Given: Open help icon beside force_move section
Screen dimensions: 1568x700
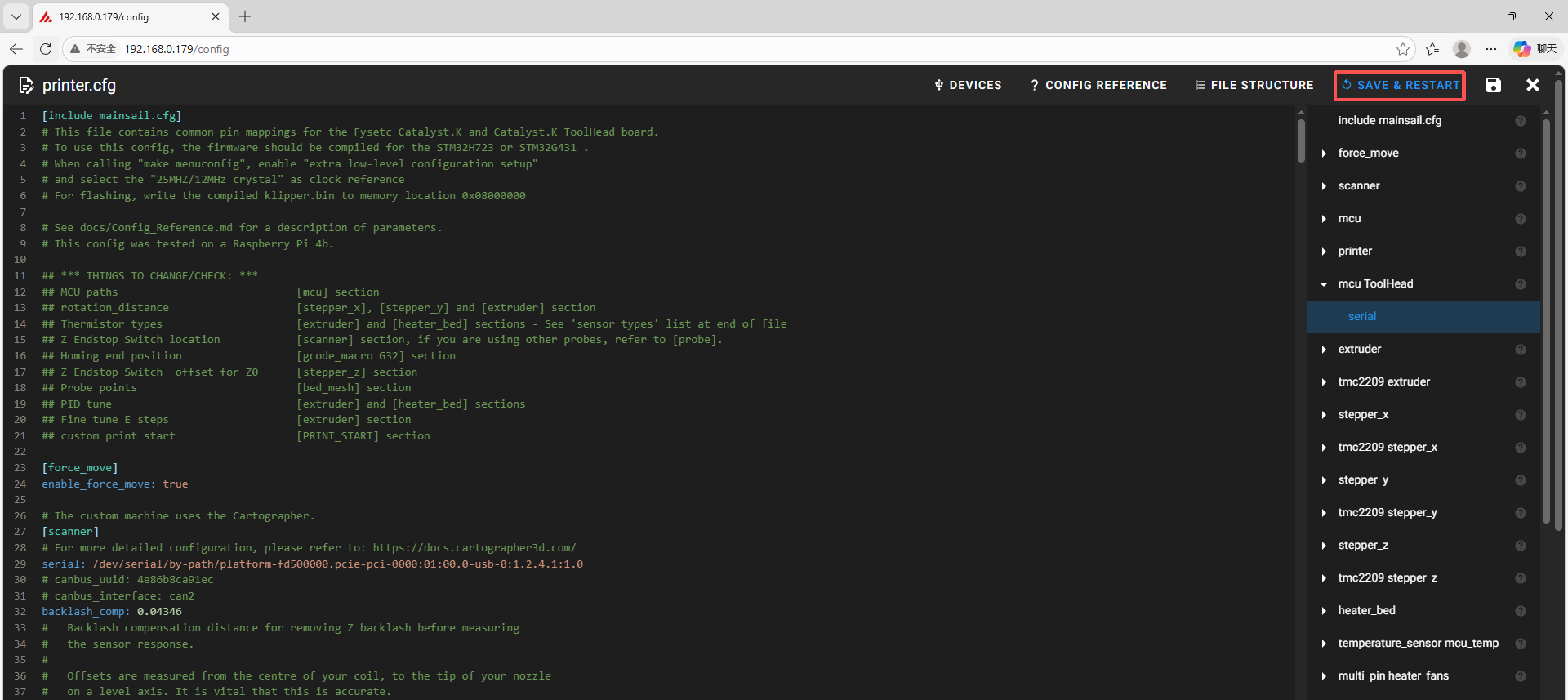Looking at the screenshot, I should [1520, 154].
